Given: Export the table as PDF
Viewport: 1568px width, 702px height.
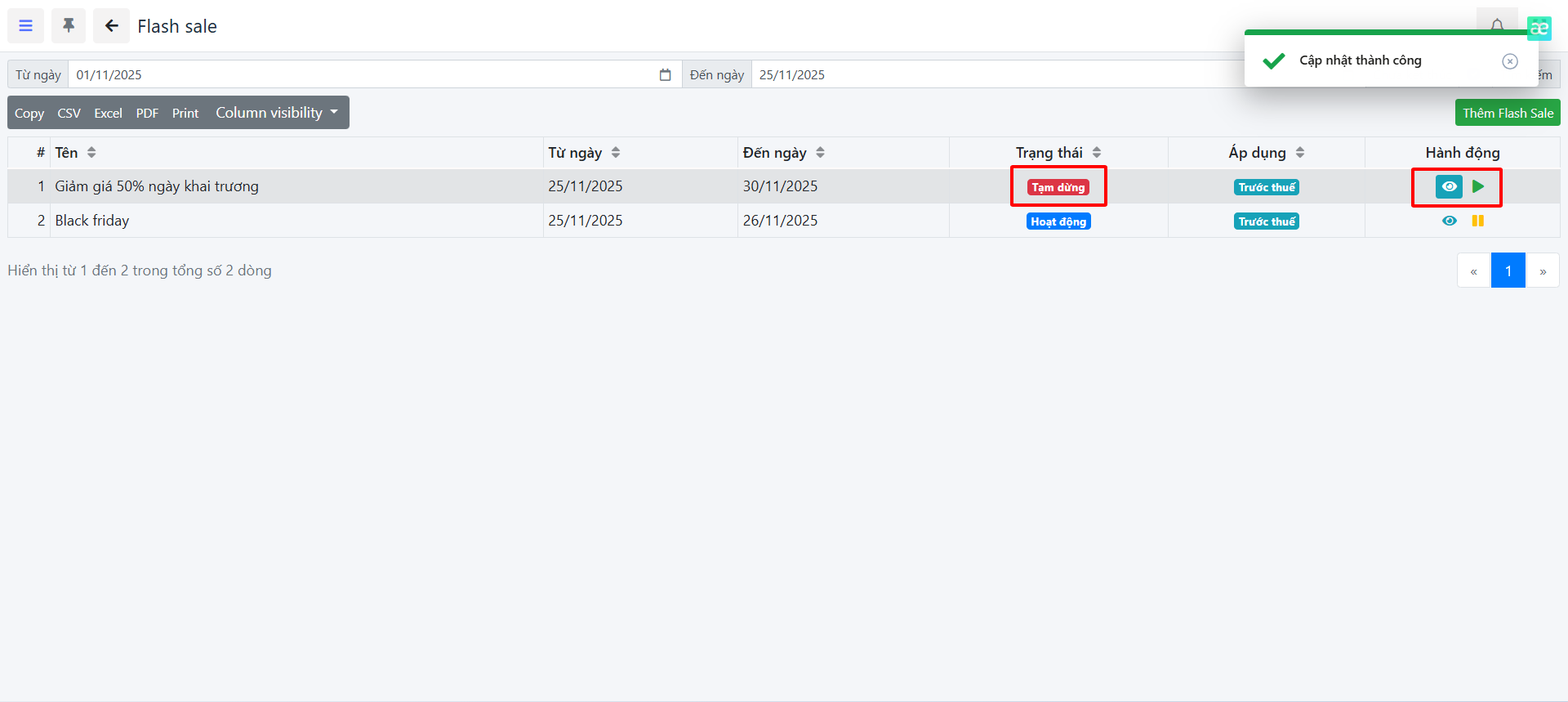Looking at the screenshot, I should [147, 114].
